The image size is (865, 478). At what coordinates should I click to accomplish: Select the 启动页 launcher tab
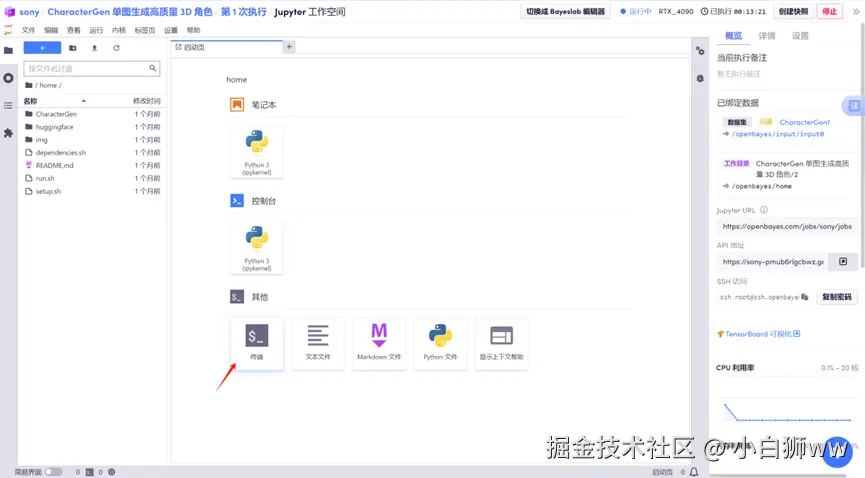tap(226, 47)
